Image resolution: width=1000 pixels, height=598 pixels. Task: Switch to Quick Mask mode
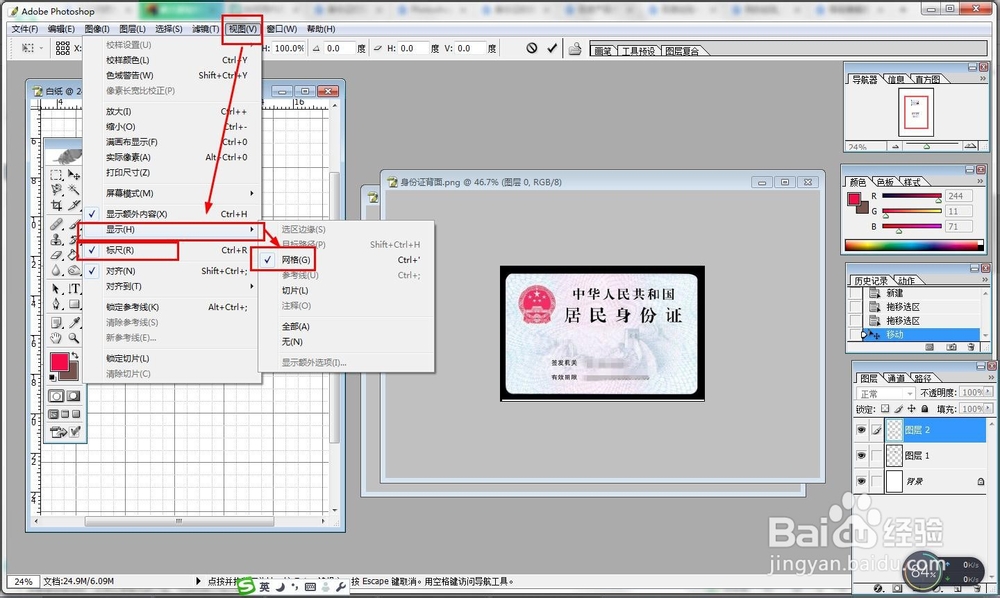73,396
